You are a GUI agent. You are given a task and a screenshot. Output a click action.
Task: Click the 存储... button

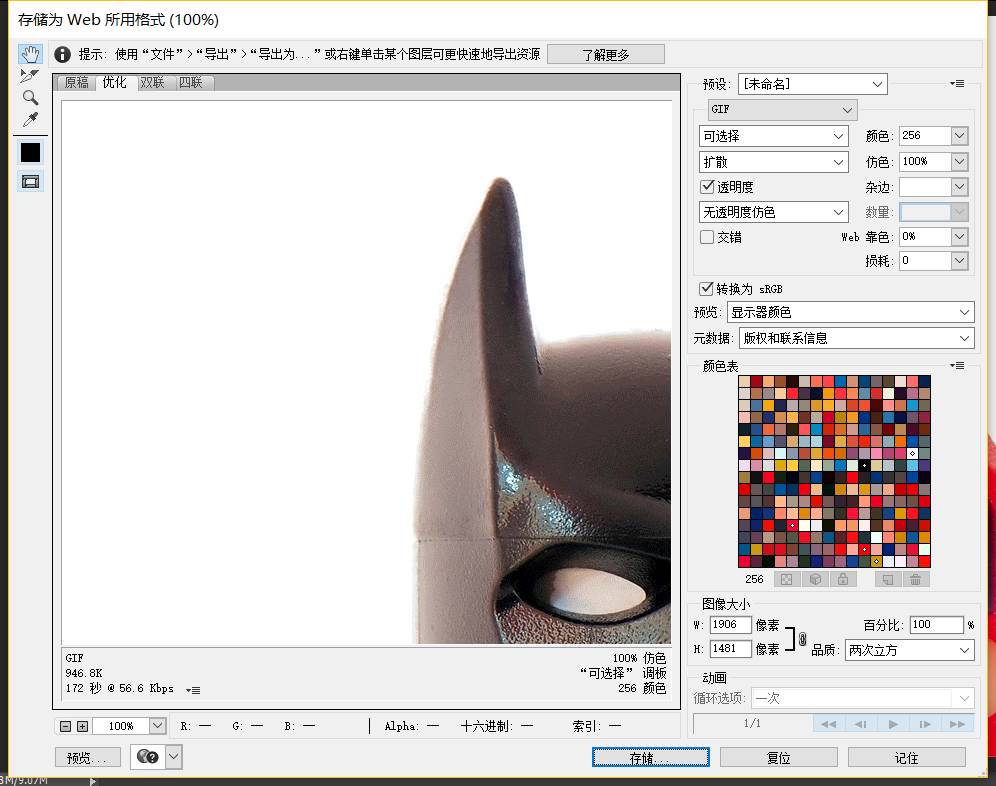coord(650,757)
